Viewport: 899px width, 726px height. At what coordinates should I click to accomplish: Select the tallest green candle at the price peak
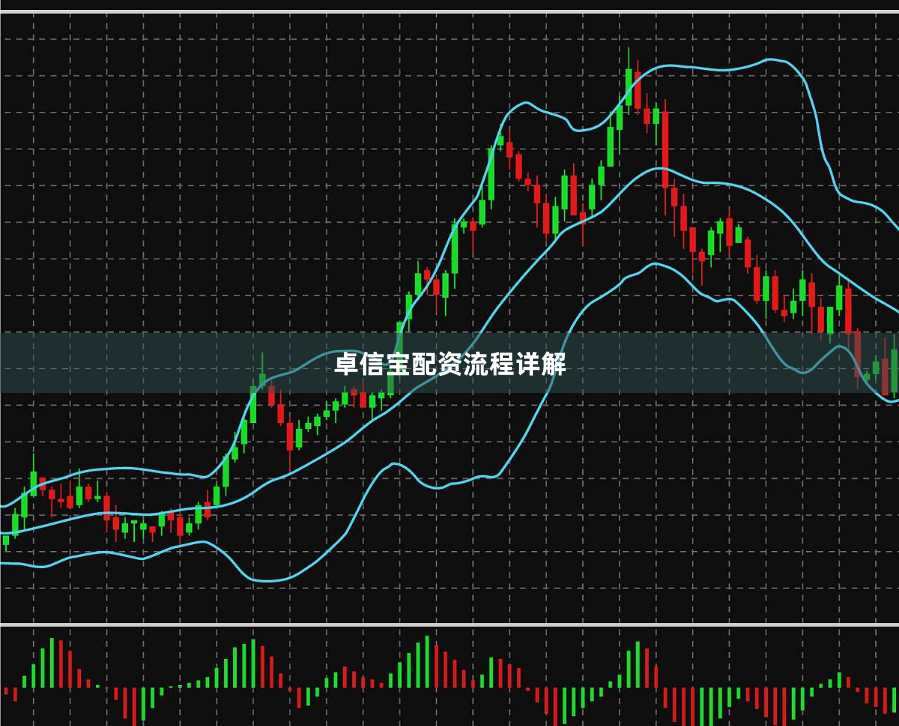(x=629, y=87)
